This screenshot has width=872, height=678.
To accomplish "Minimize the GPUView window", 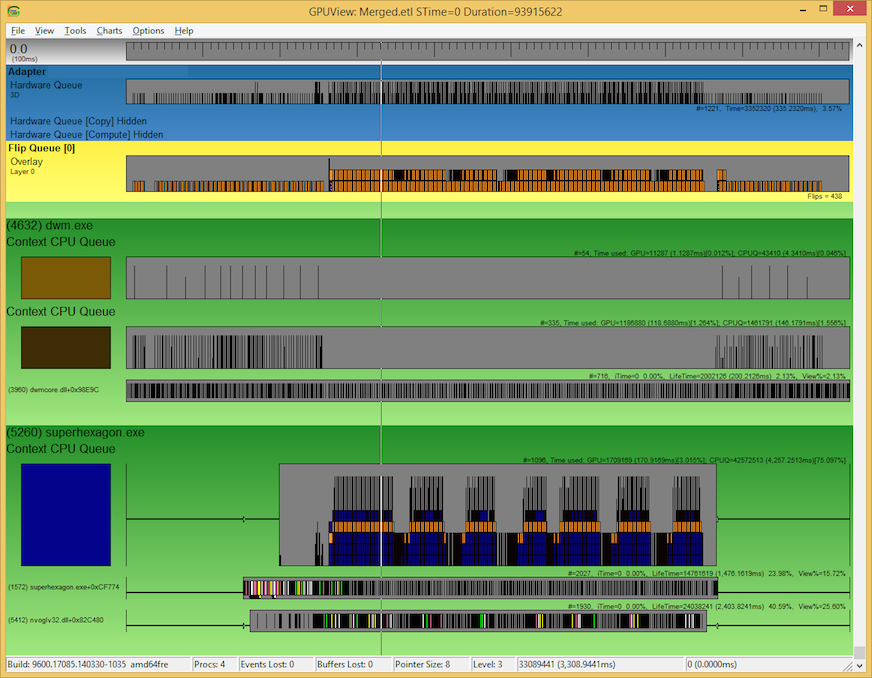I will pyautogui.click(x=804, y=9).
